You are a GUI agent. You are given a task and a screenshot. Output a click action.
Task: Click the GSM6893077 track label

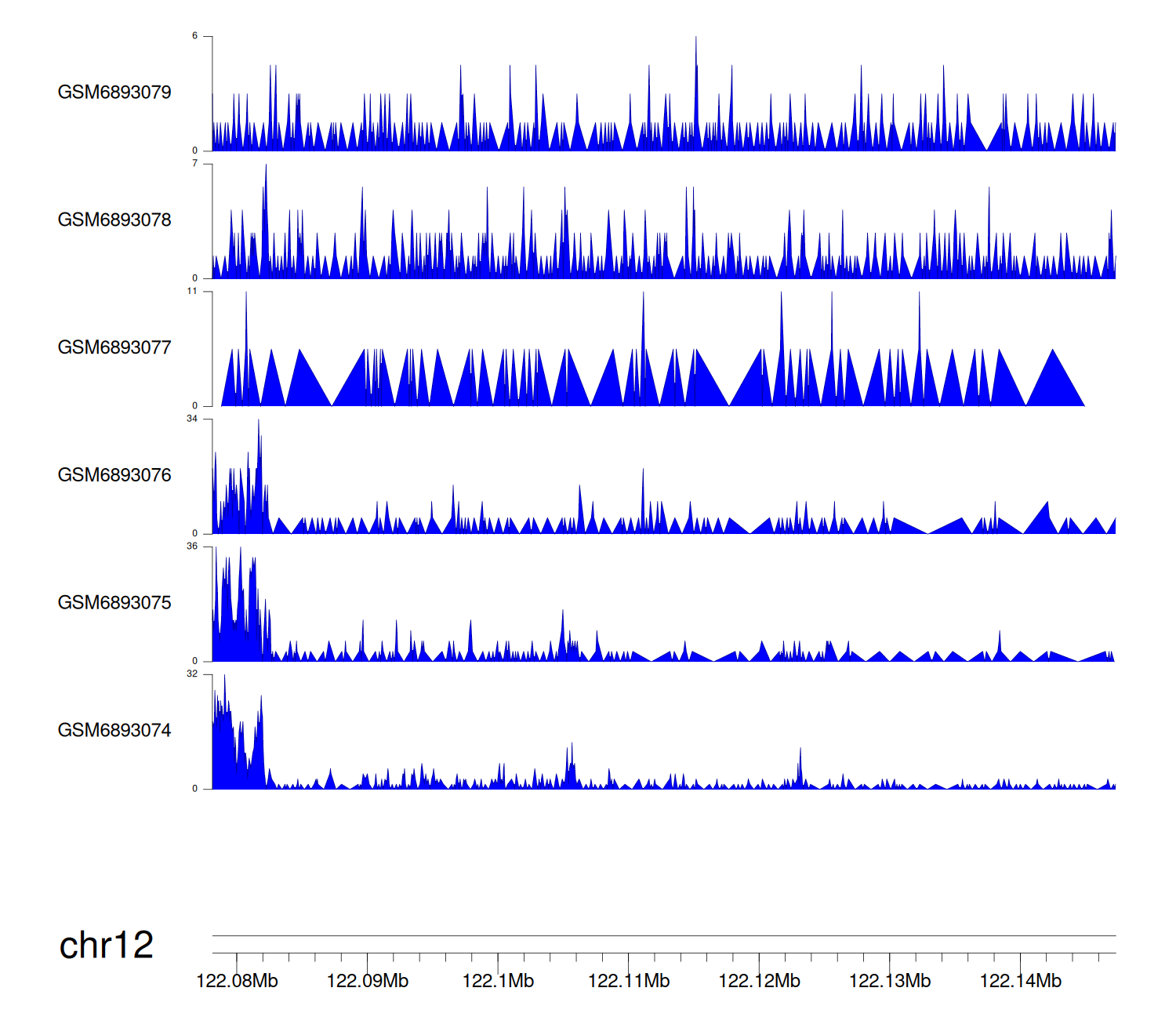(114, 348)
